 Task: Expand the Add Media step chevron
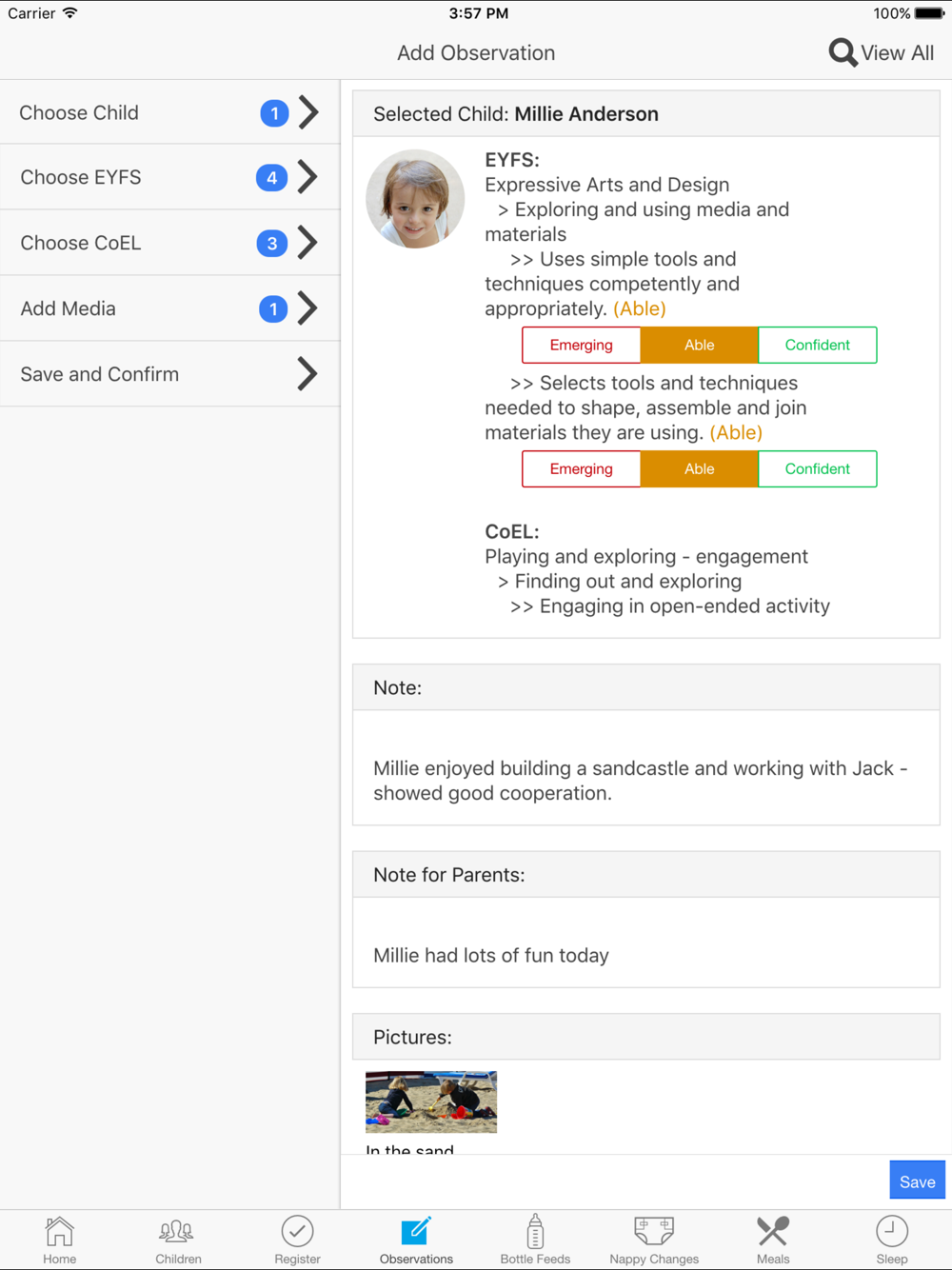click(307, 308)
